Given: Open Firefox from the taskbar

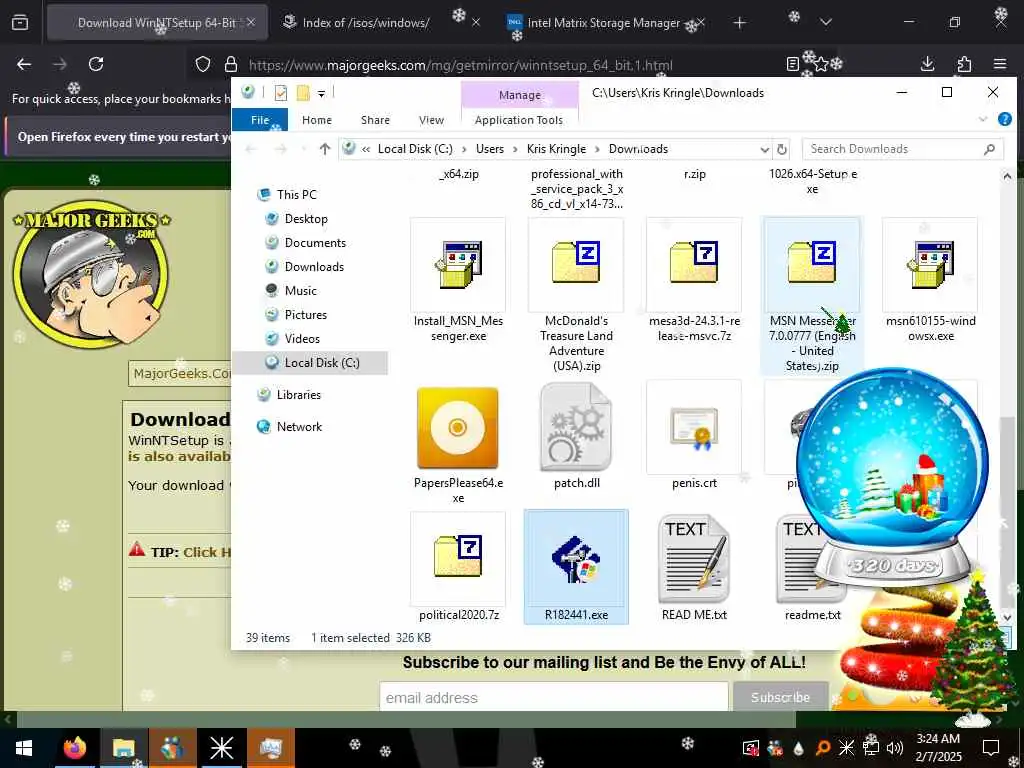Looking at the screenshot, I should click(74, 748).
